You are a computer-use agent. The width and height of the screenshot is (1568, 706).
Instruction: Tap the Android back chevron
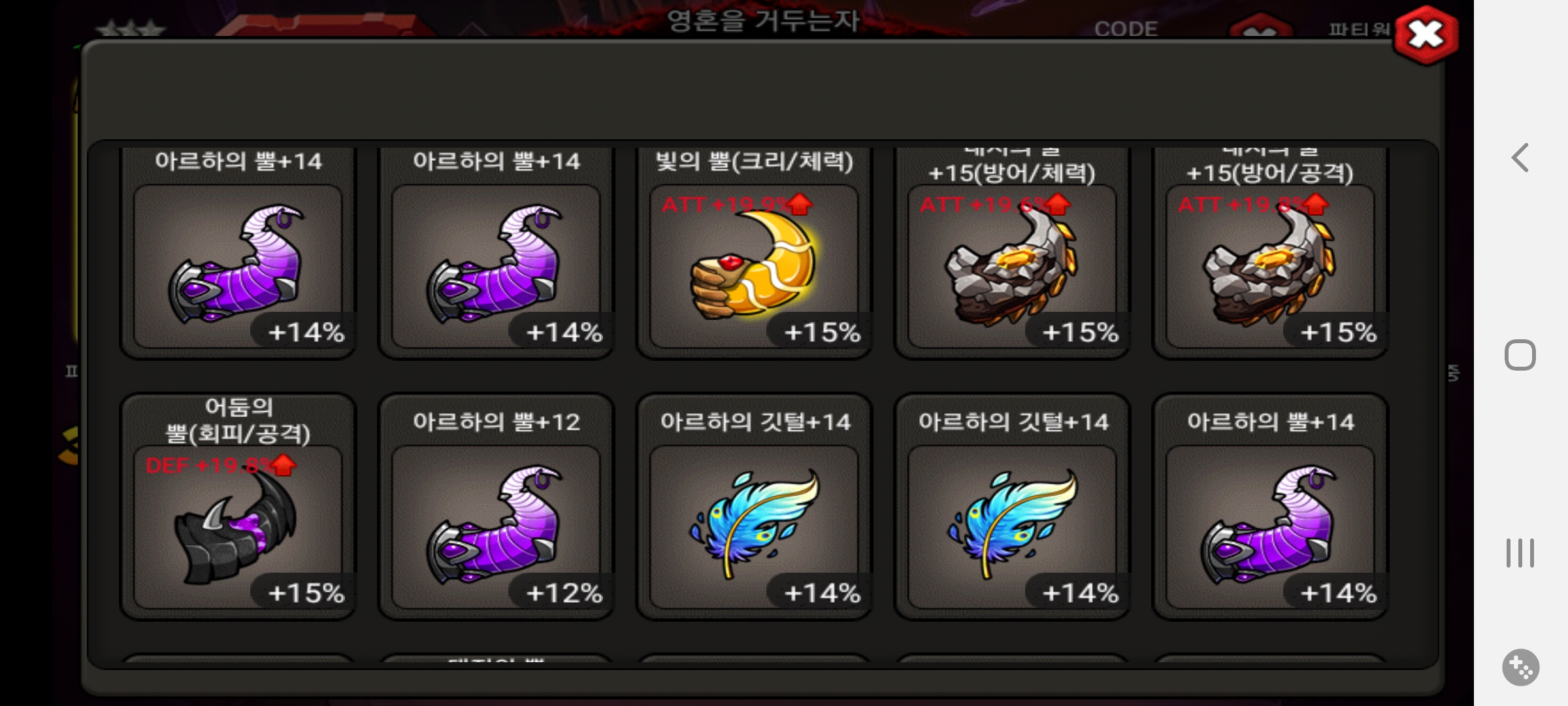click(1520, 158)
